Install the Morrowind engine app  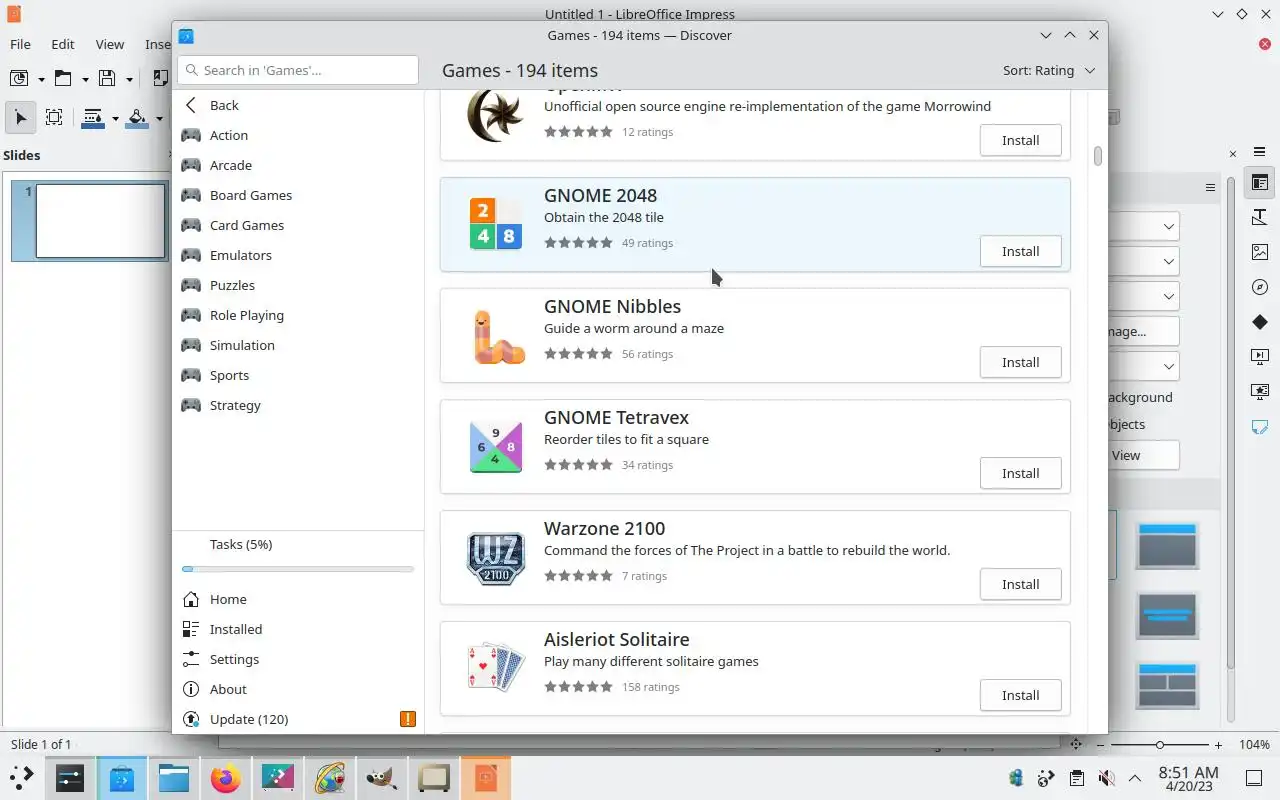pyautogui.click(x=1020, y=140)
